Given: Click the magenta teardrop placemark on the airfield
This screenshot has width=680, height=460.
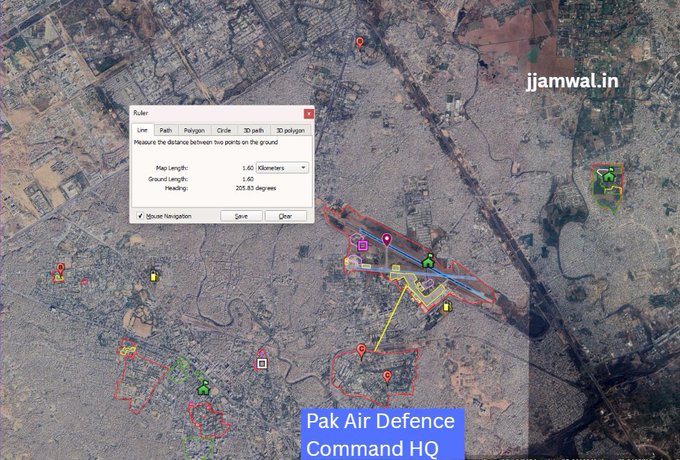Looking at the screenshot, I should point(386,239).
